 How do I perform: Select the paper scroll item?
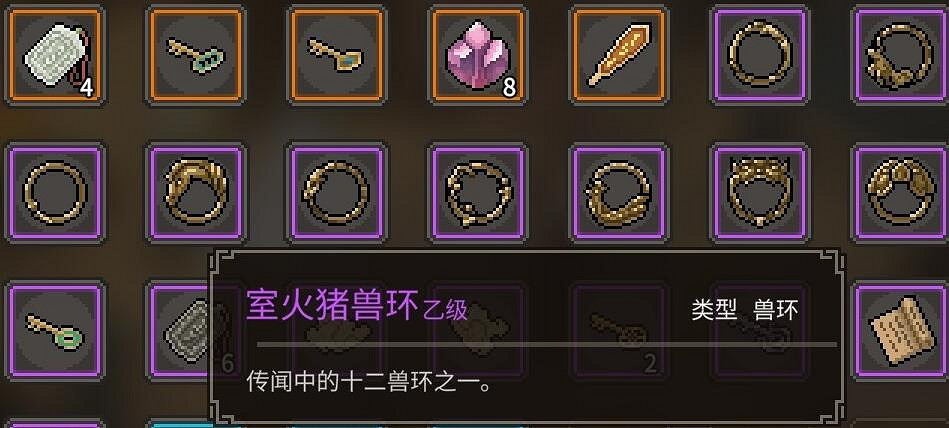click(x=901, y=331)
